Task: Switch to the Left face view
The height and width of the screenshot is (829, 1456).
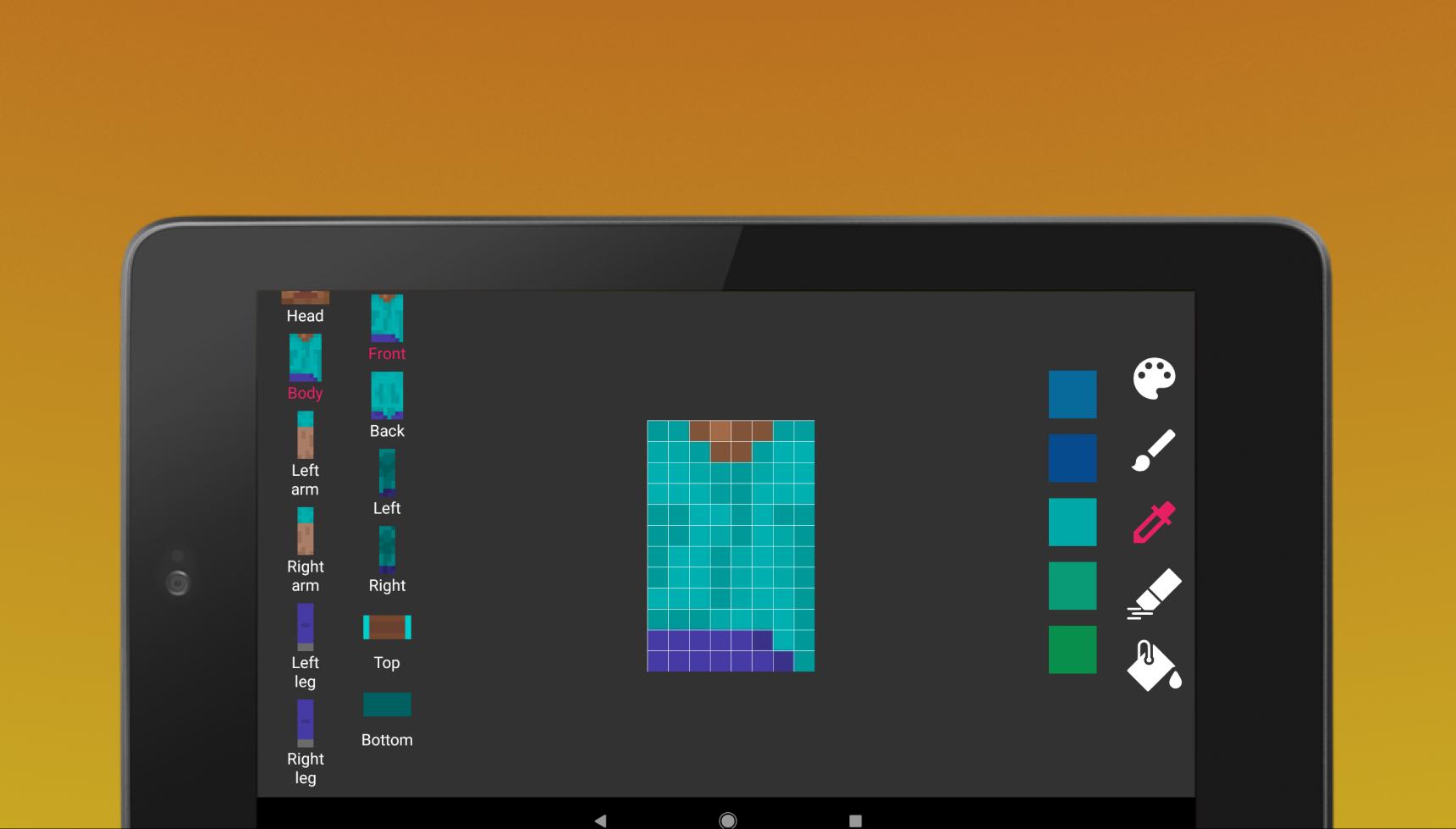Action: pos(387,483)
